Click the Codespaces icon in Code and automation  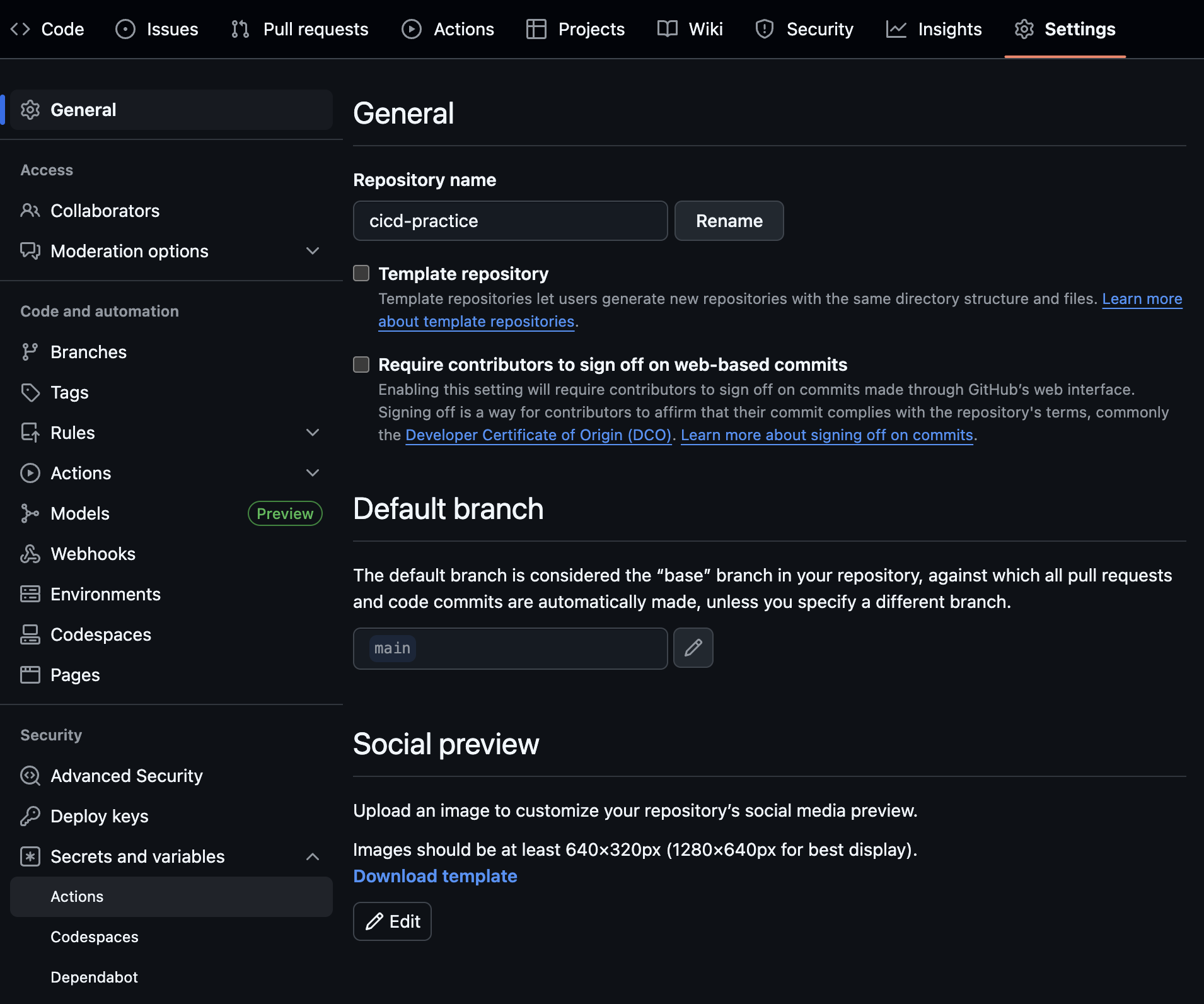30,634
